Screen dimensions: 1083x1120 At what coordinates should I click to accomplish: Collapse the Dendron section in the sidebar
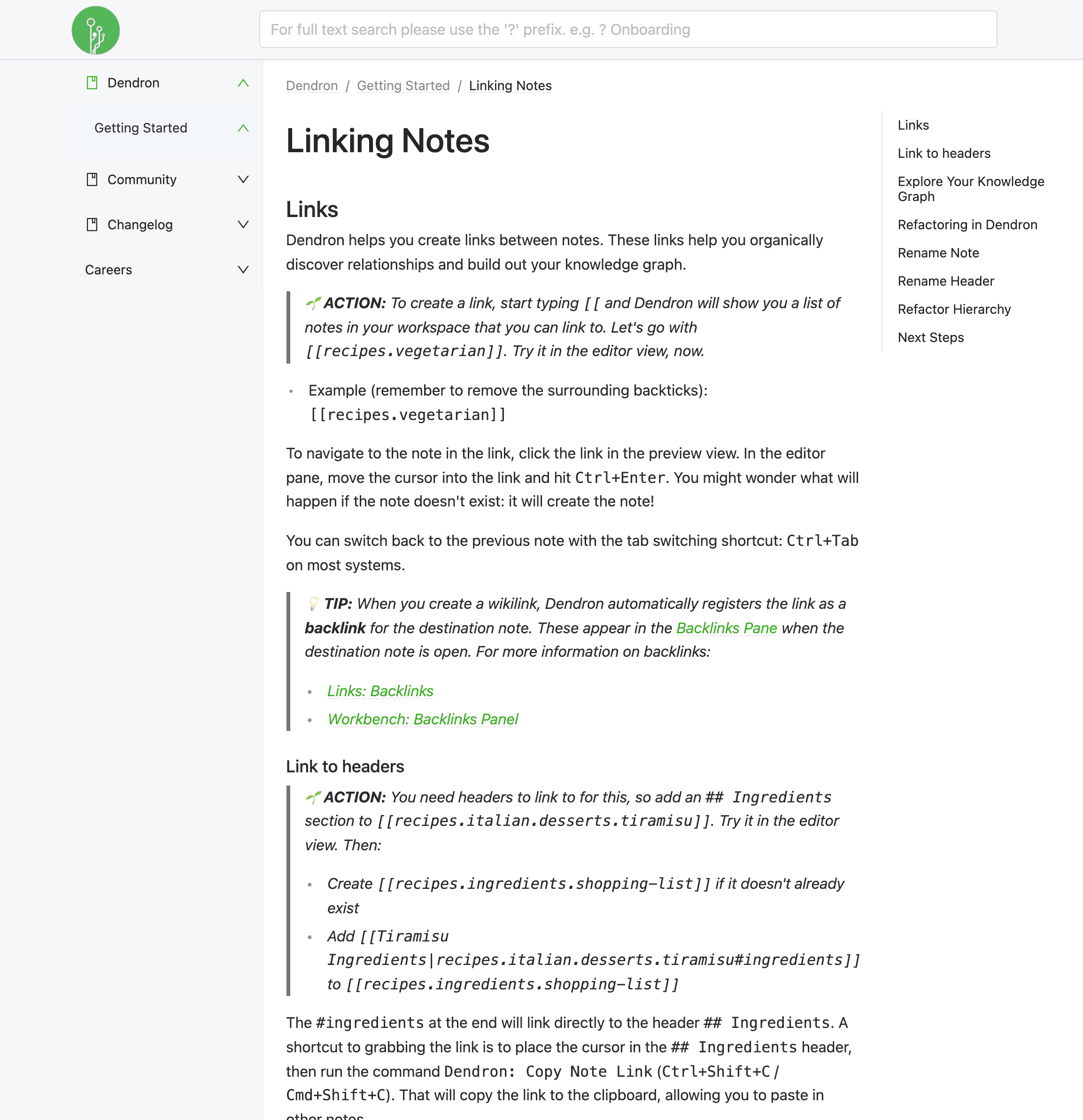click(x=243, y=82)
